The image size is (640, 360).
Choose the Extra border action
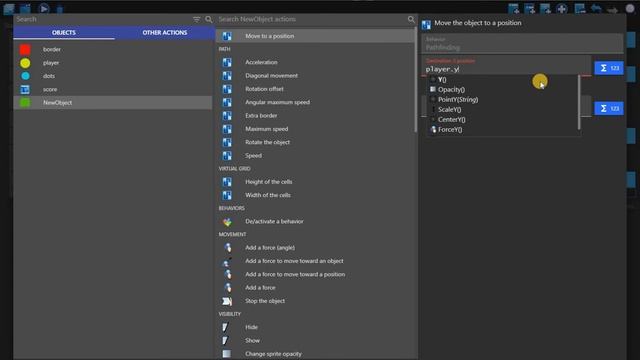click(315, 116)
